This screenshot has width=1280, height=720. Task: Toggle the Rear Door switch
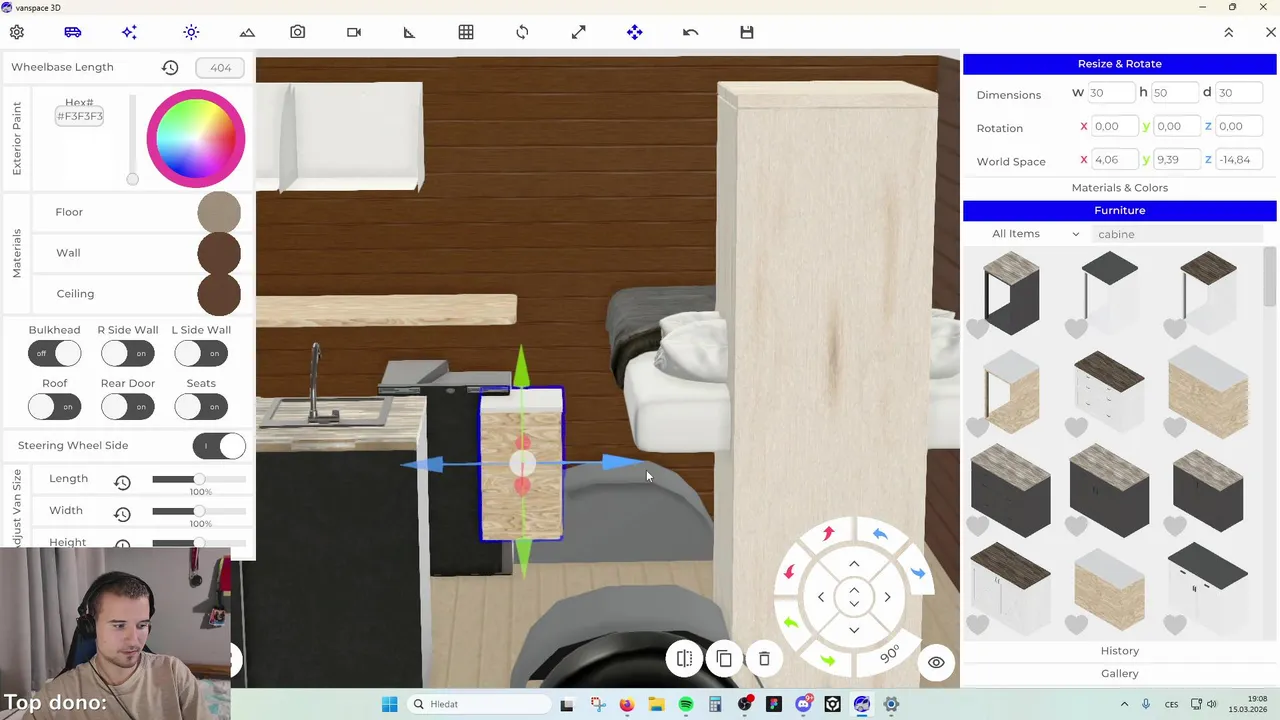(127, 407)
